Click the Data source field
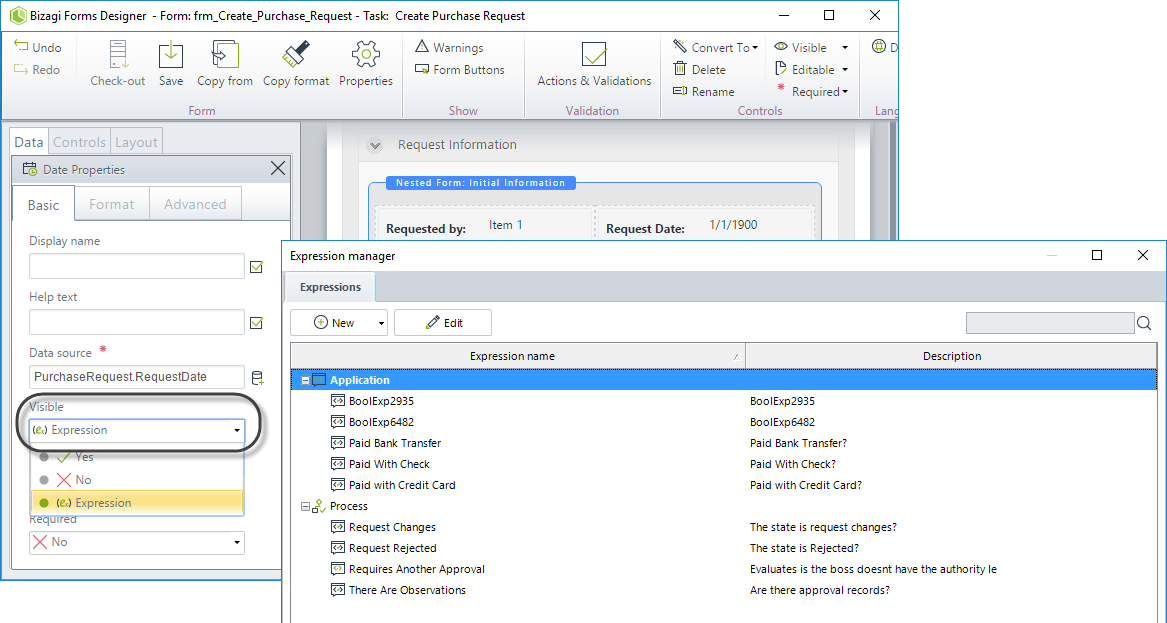 (137, 377)
